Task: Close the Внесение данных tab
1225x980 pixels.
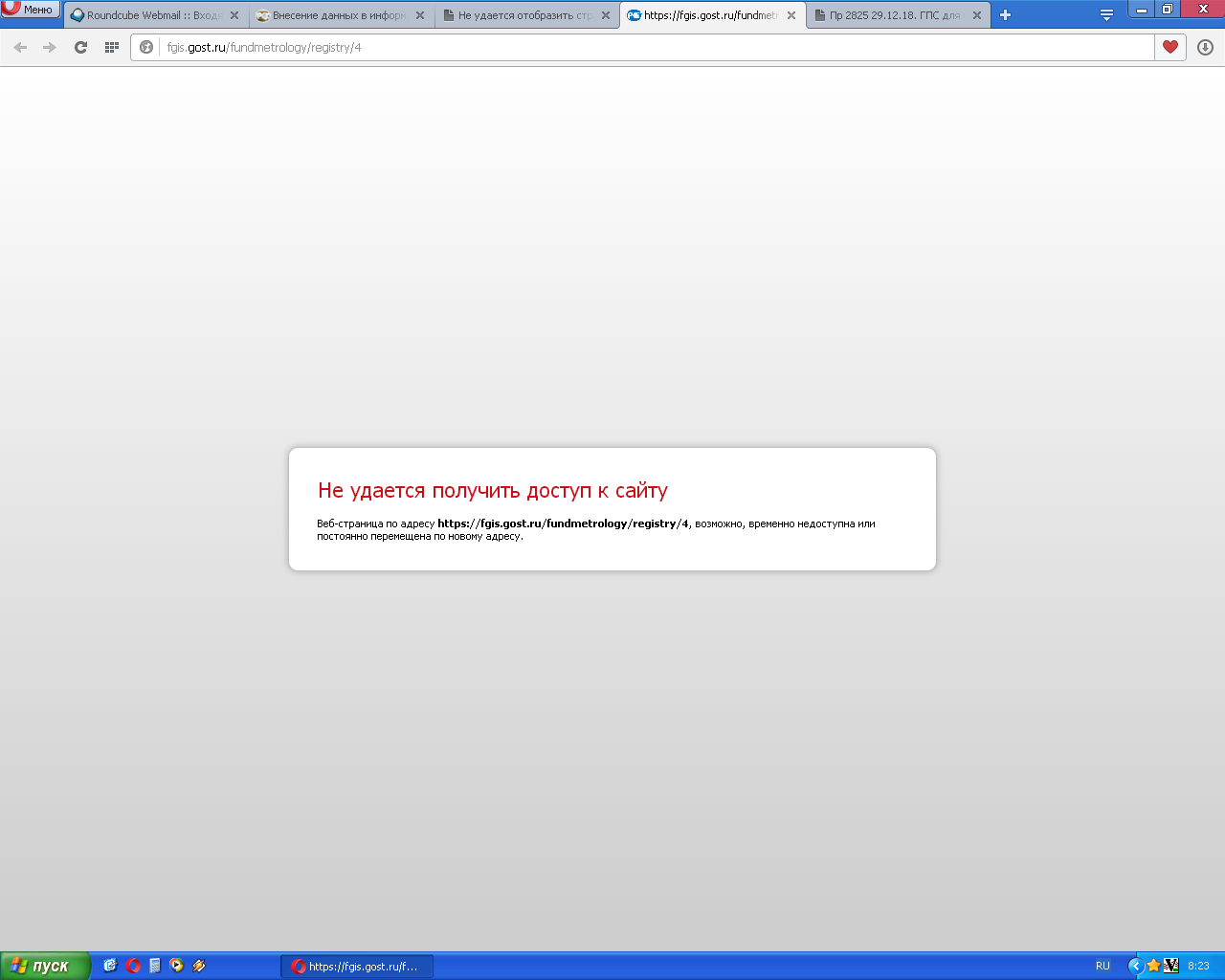Action: [x=420, y=15]
